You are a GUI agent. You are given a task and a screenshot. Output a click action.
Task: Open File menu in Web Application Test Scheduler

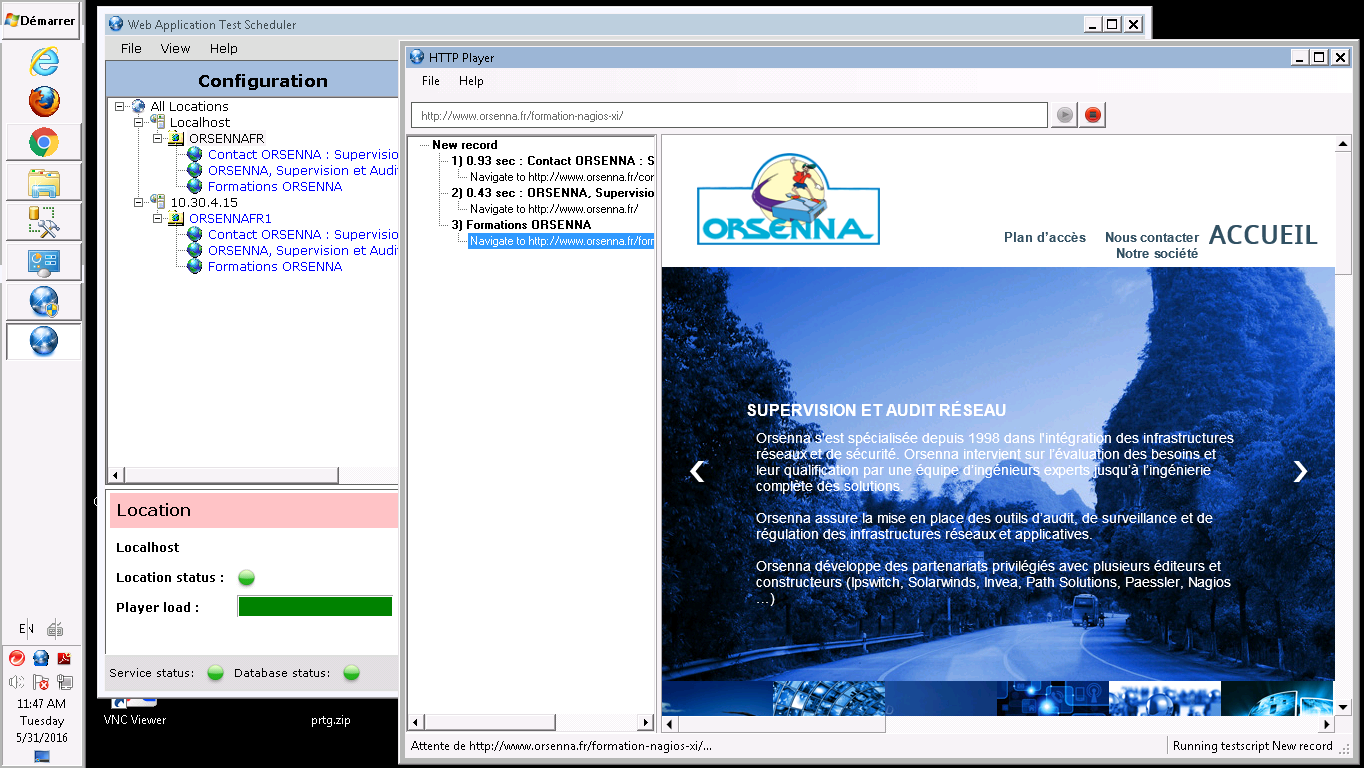(x=131, y=48)
